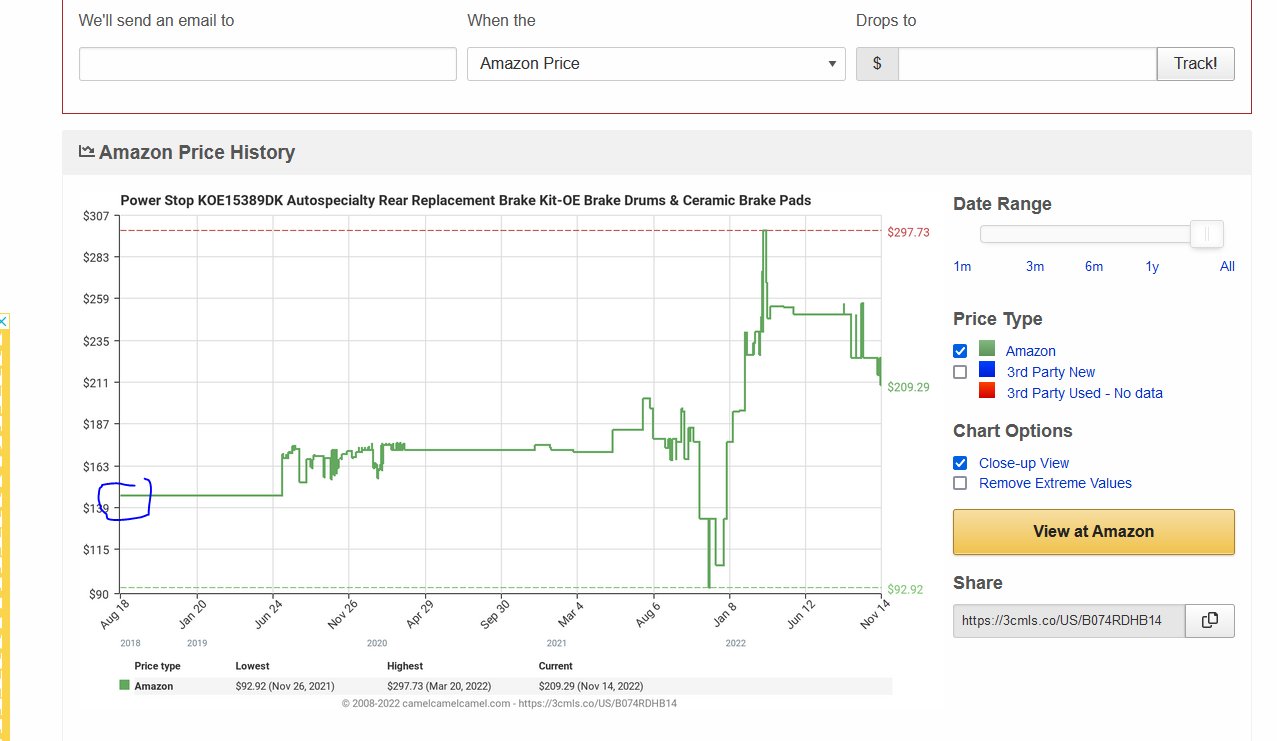Click the "Chart Options" section heading
1277x741 pixels.
[x=1013, y=431]
